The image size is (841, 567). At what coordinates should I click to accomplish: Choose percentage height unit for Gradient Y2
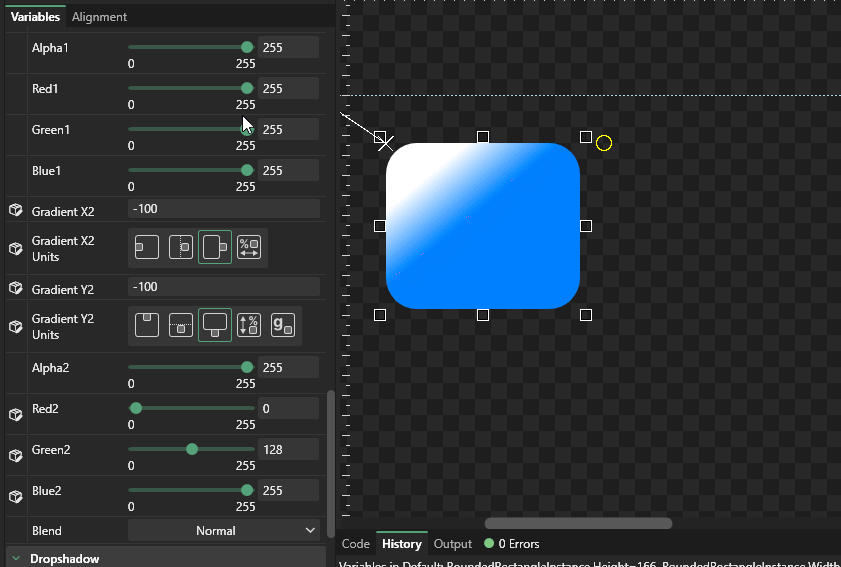tap(249, 325)
